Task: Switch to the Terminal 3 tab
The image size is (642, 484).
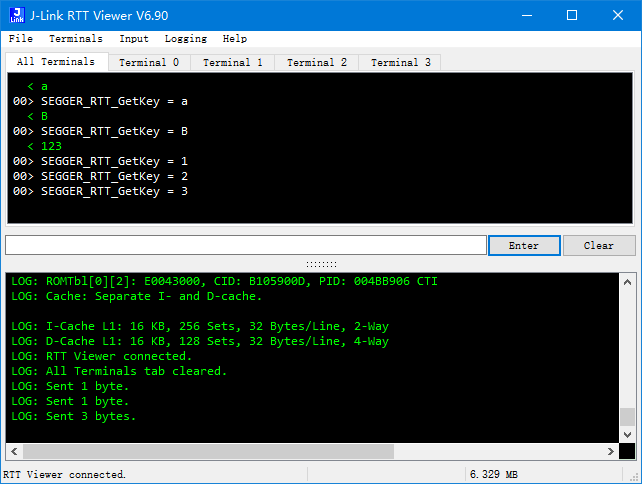Action: click(400, 63)
